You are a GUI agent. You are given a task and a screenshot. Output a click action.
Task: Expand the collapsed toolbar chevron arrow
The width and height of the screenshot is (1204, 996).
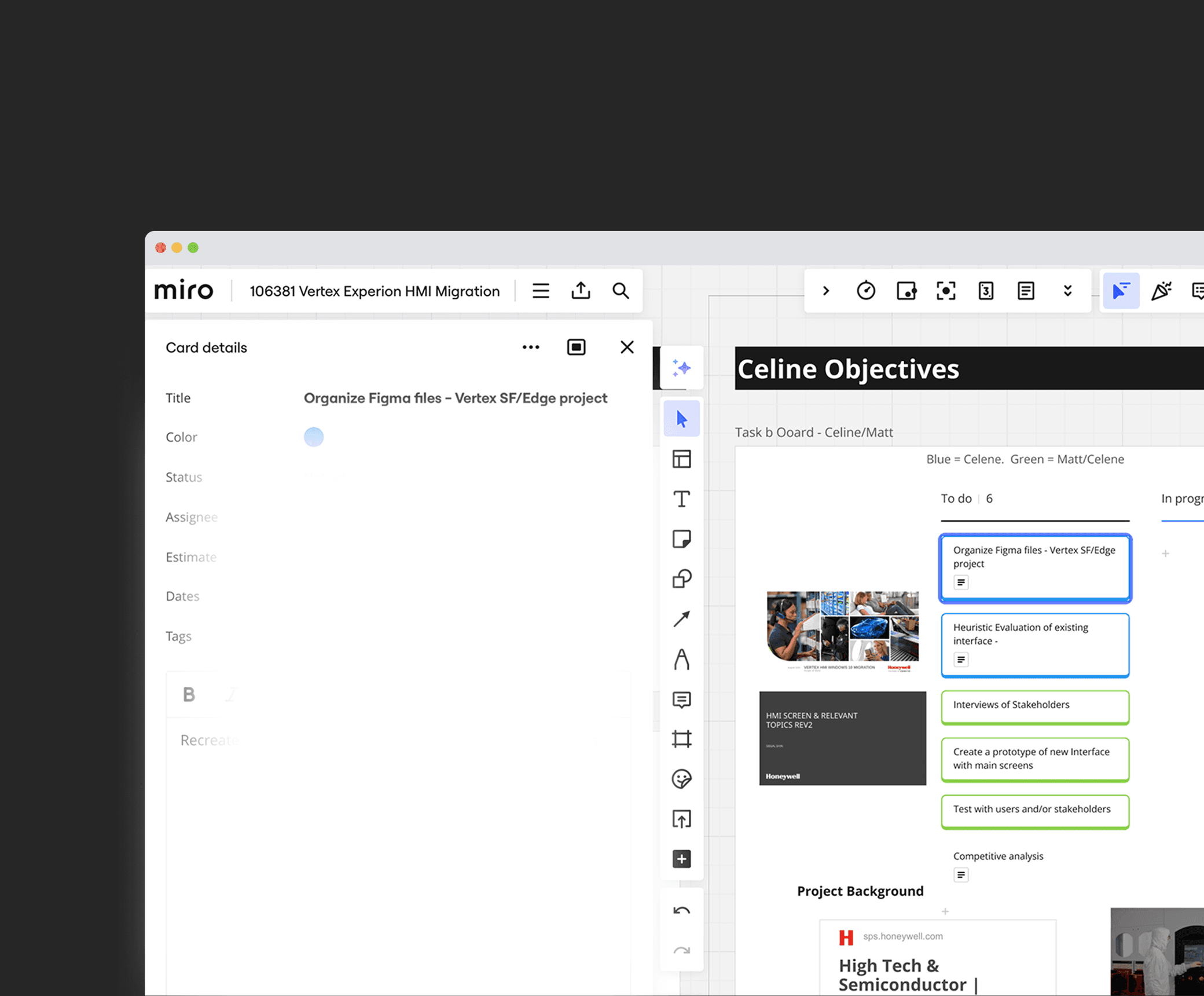click(x=826, y=291)
